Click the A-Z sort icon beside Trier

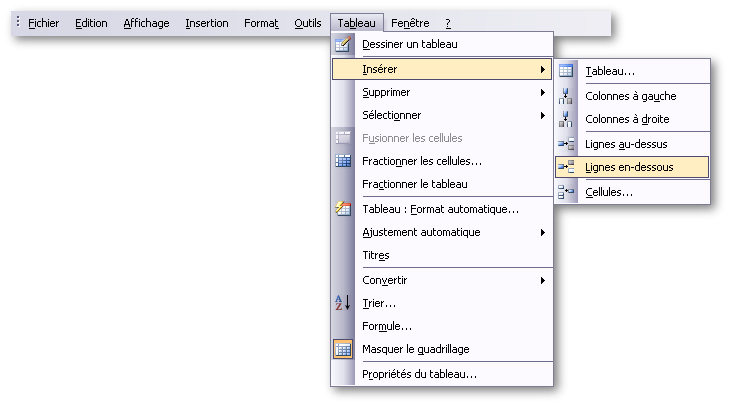point(343,303)
